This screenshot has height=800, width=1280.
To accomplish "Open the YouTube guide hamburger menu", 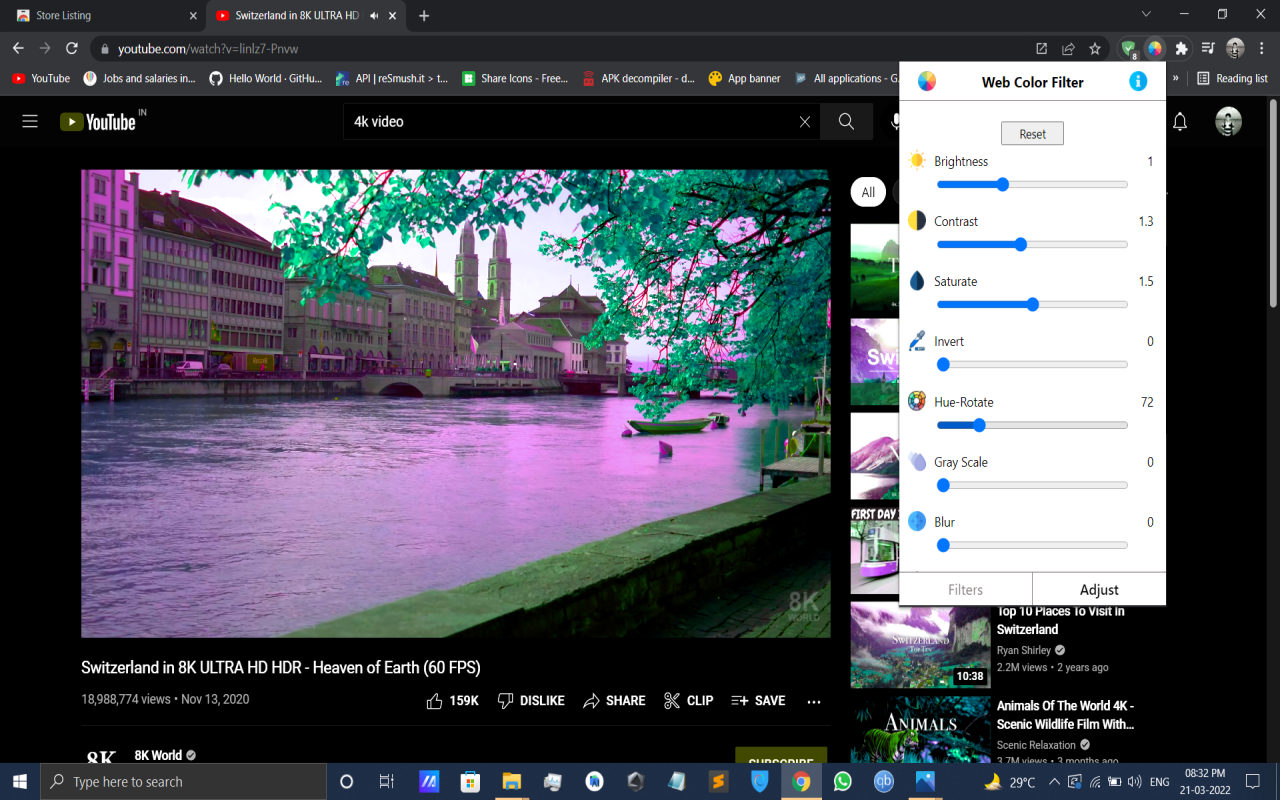I will 30,121.
